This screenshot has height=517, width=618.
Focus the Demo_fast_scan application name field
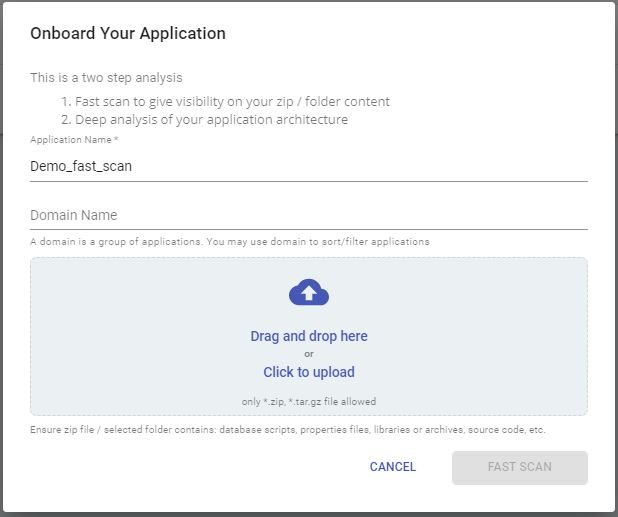tap(309, 166)
